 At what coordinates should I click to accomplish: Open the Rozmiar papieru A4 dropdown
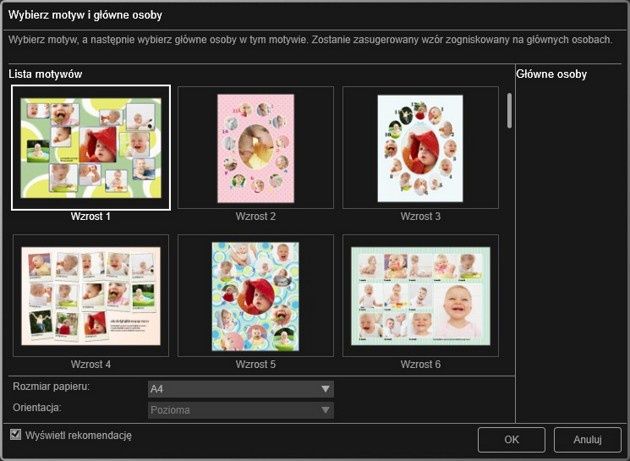[241, 389]
